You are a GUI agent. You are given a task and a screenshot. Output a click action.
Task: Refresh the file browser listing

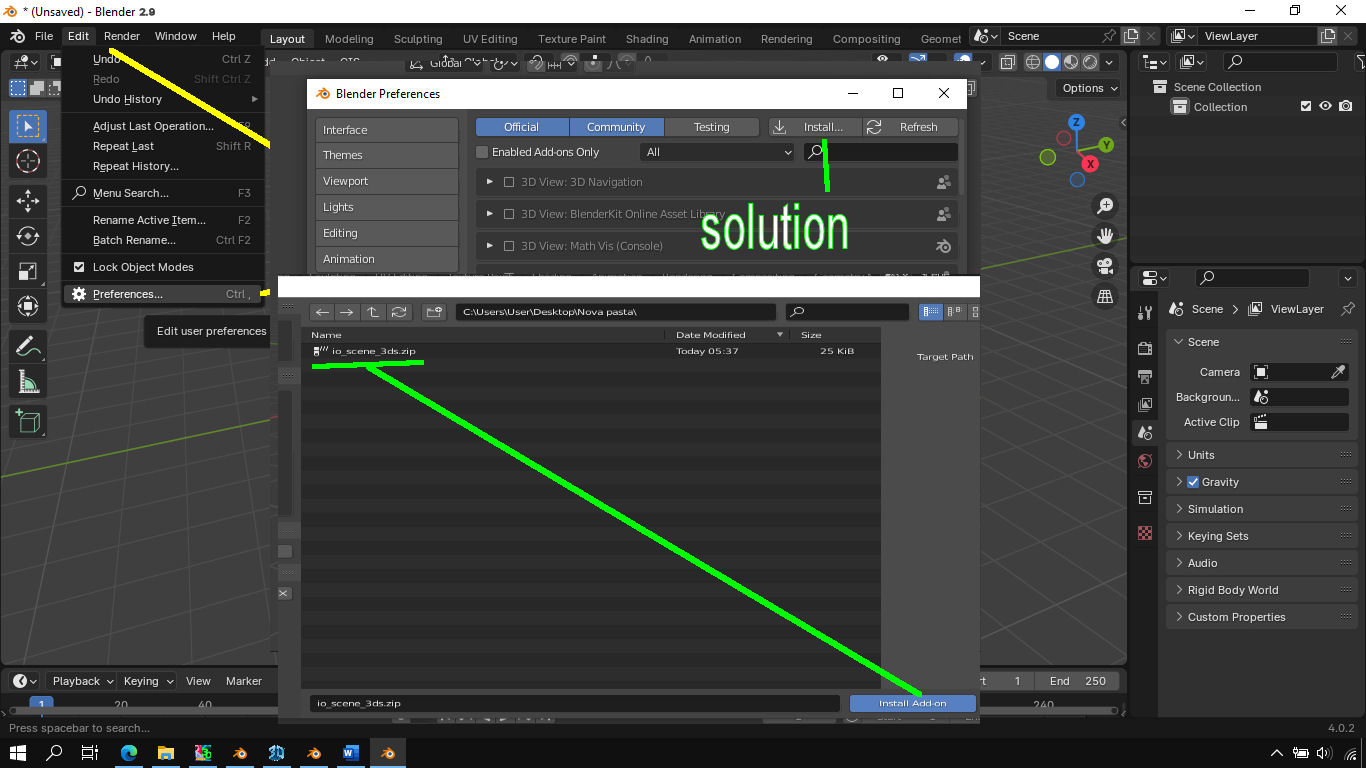(398, 312)
